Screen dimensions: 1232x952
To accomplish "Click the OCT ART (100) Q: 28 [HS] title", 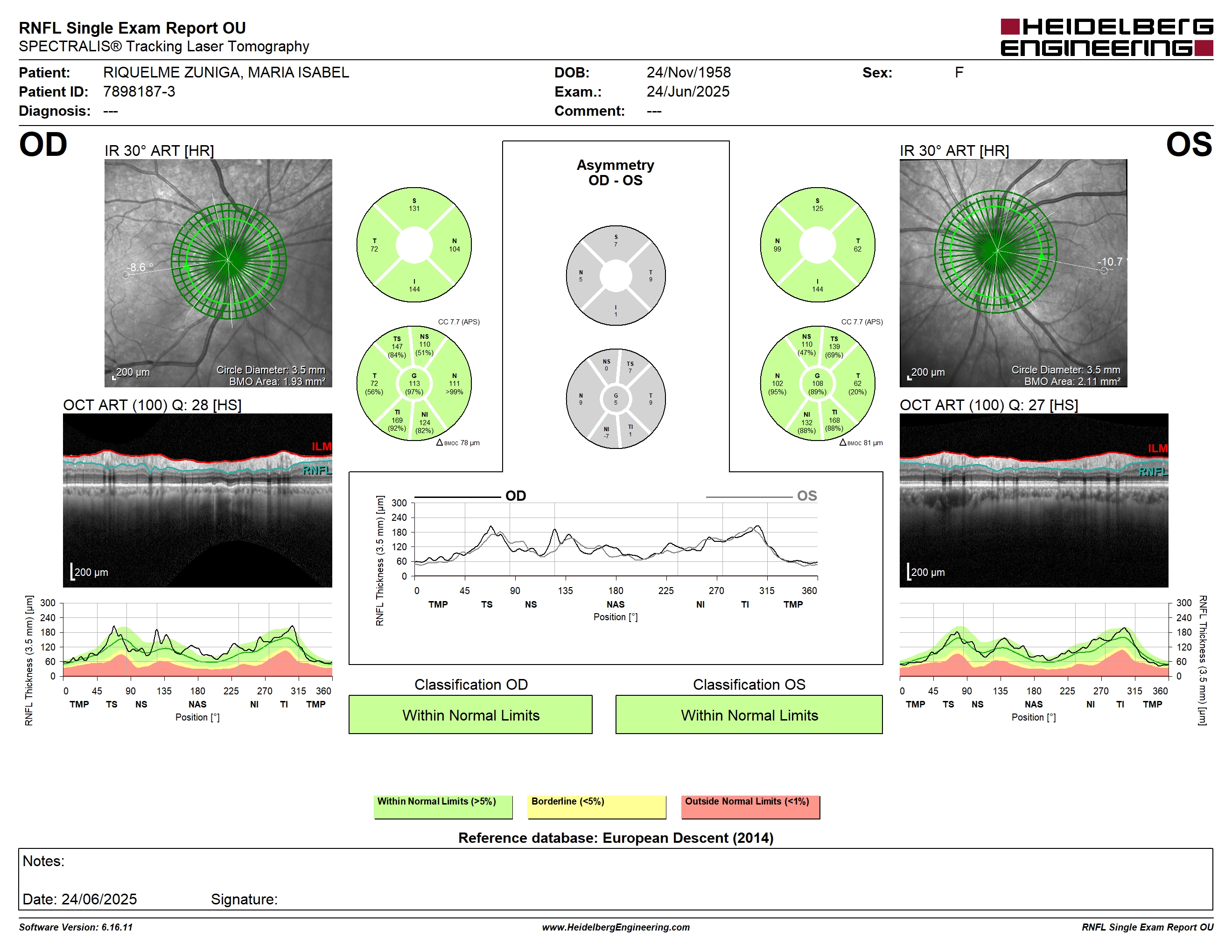I will pos(152,405).
